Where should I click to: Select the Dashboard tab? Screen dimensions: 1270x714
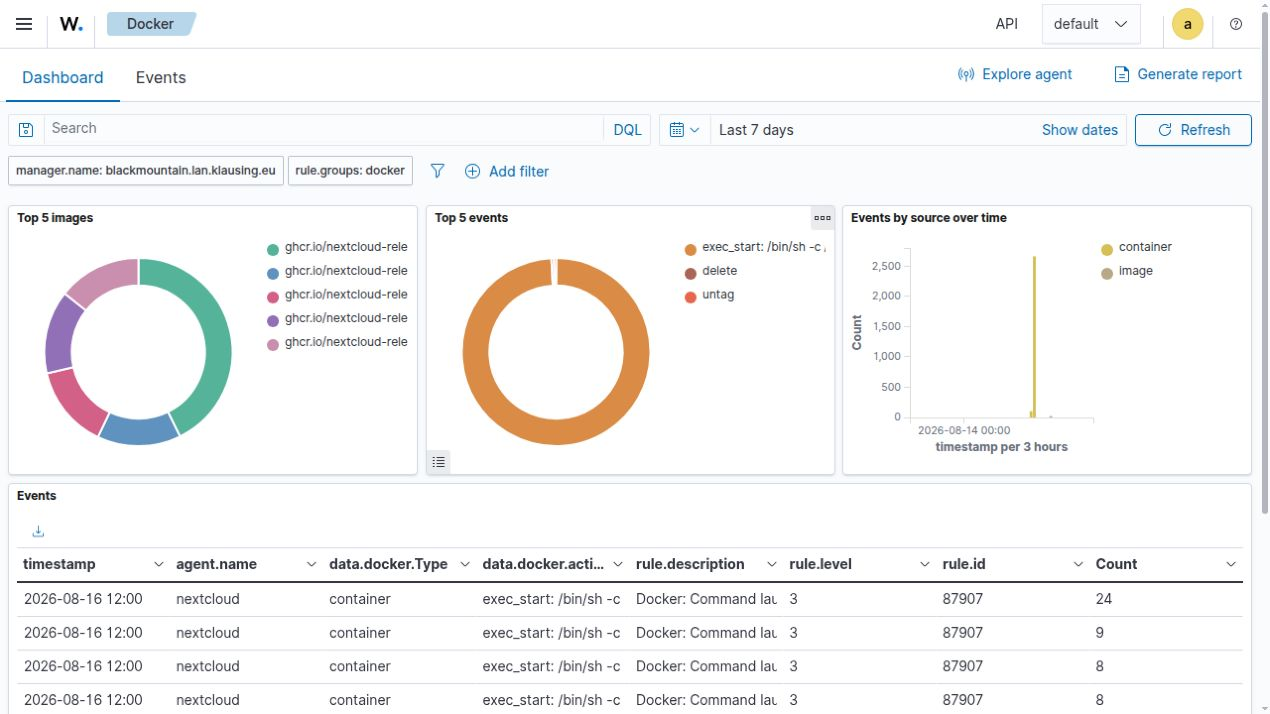(63, 77)
